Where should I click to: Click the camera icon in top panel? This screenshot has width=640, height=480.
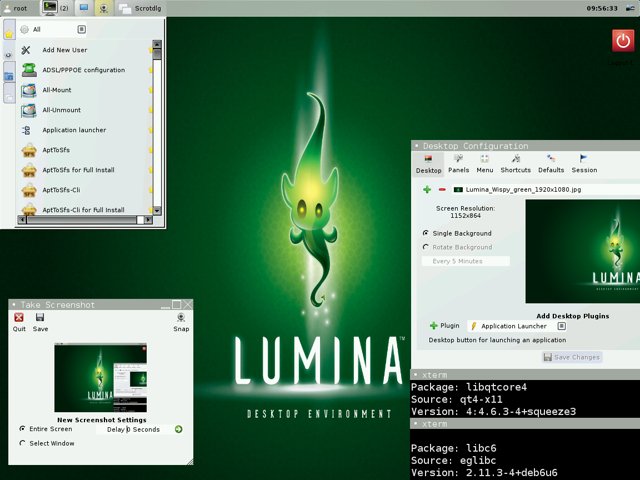coord(104,8)
